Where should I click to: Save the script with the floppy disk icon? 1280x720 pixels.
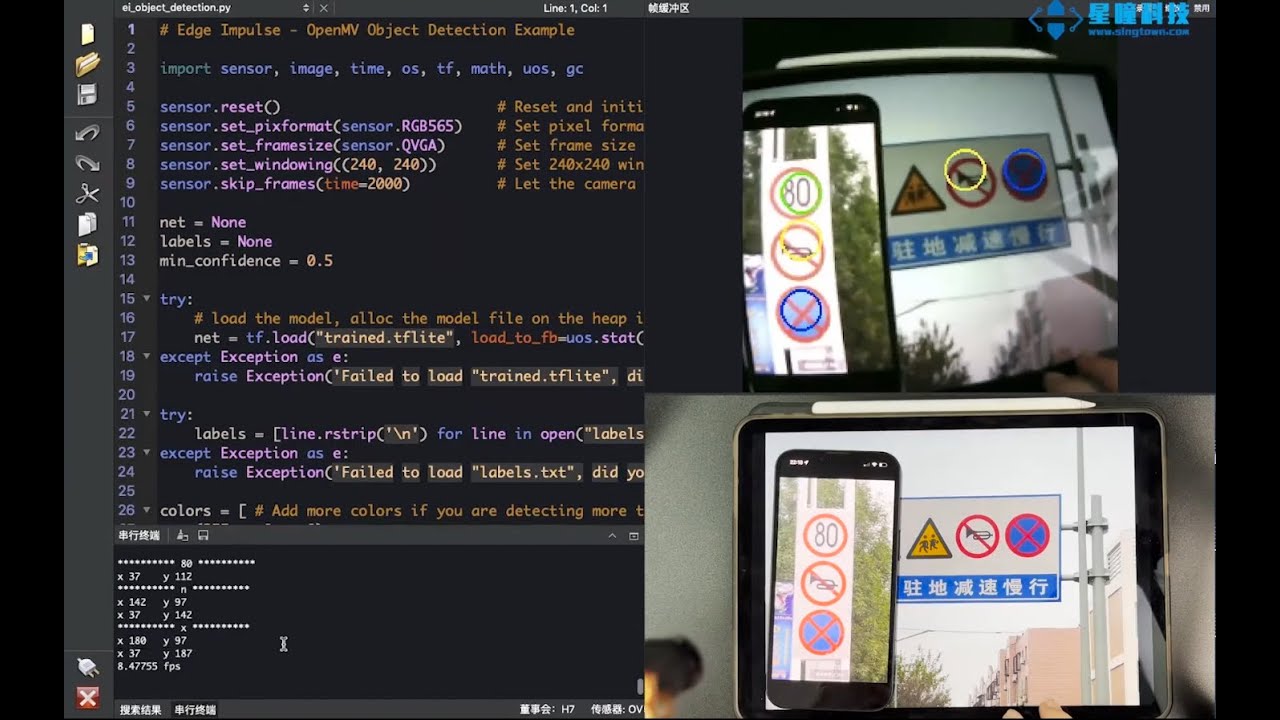87,95
